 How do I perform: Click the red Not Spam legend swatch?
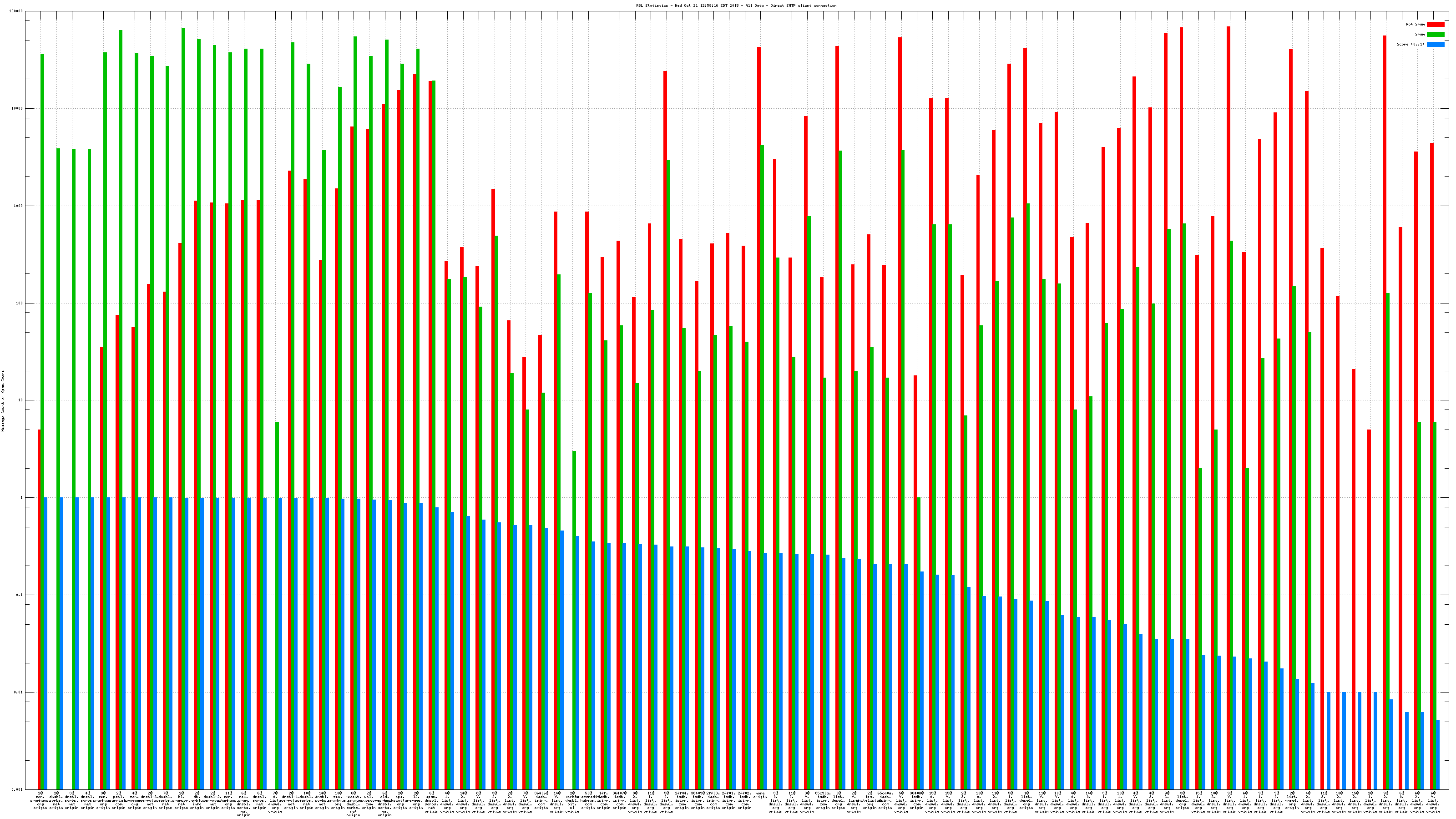coord(1435,24)
